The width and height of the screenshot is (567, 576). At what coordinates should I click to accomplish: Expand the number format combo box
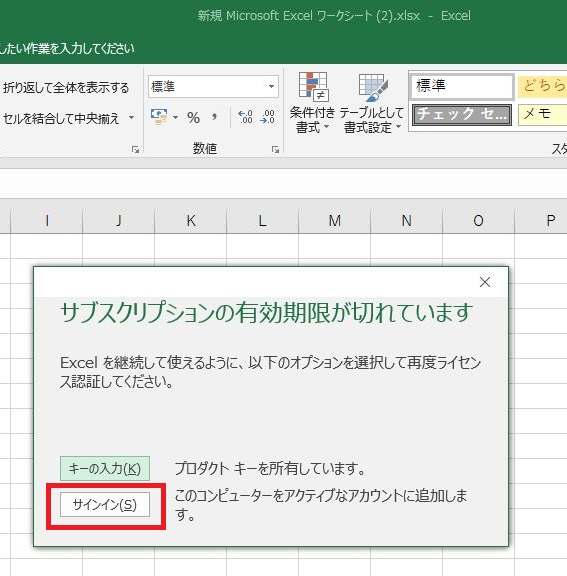(271, 87)
